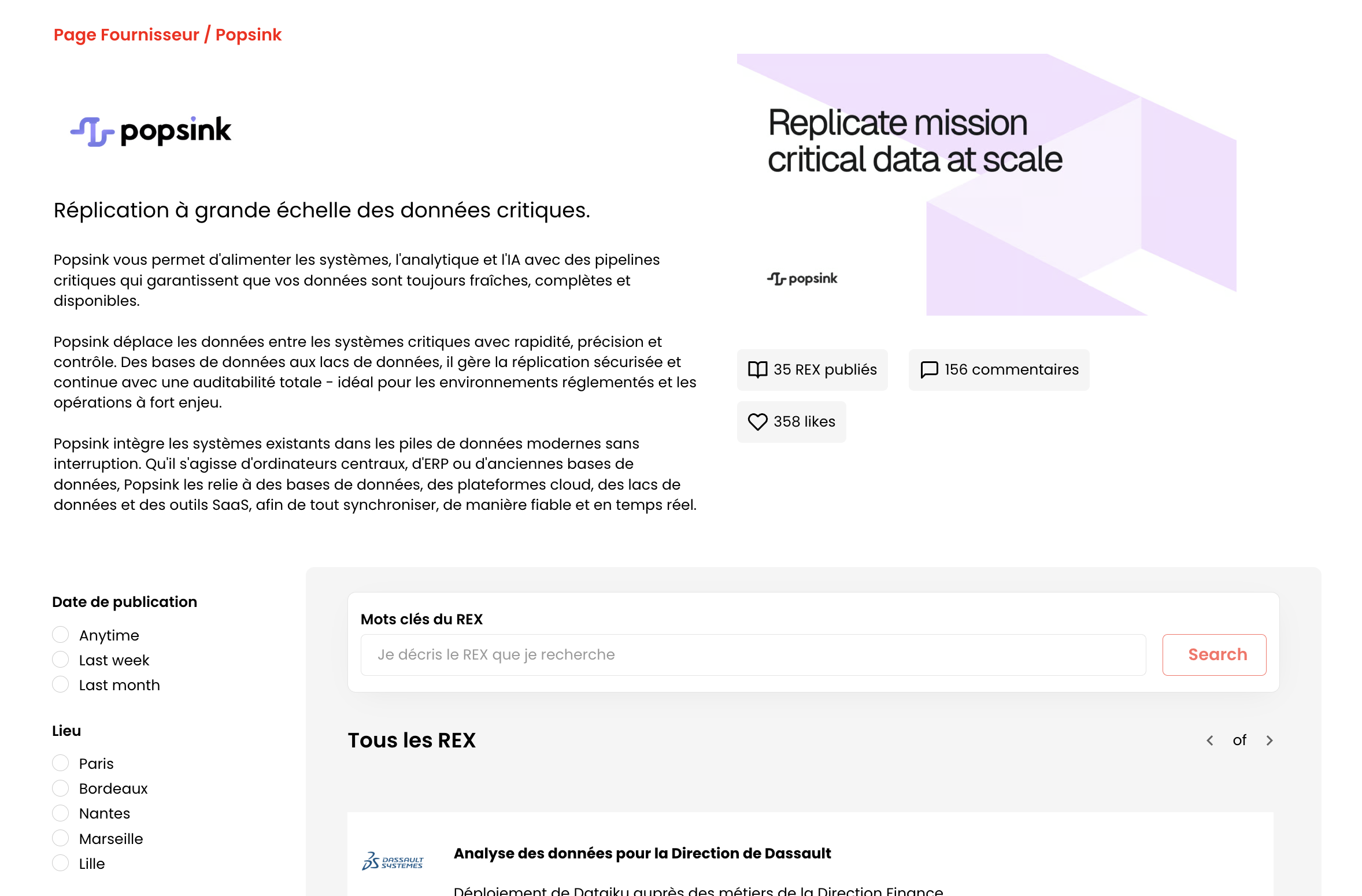
Task: Enable the Paris location filter
Action: [x=61, y=762]
